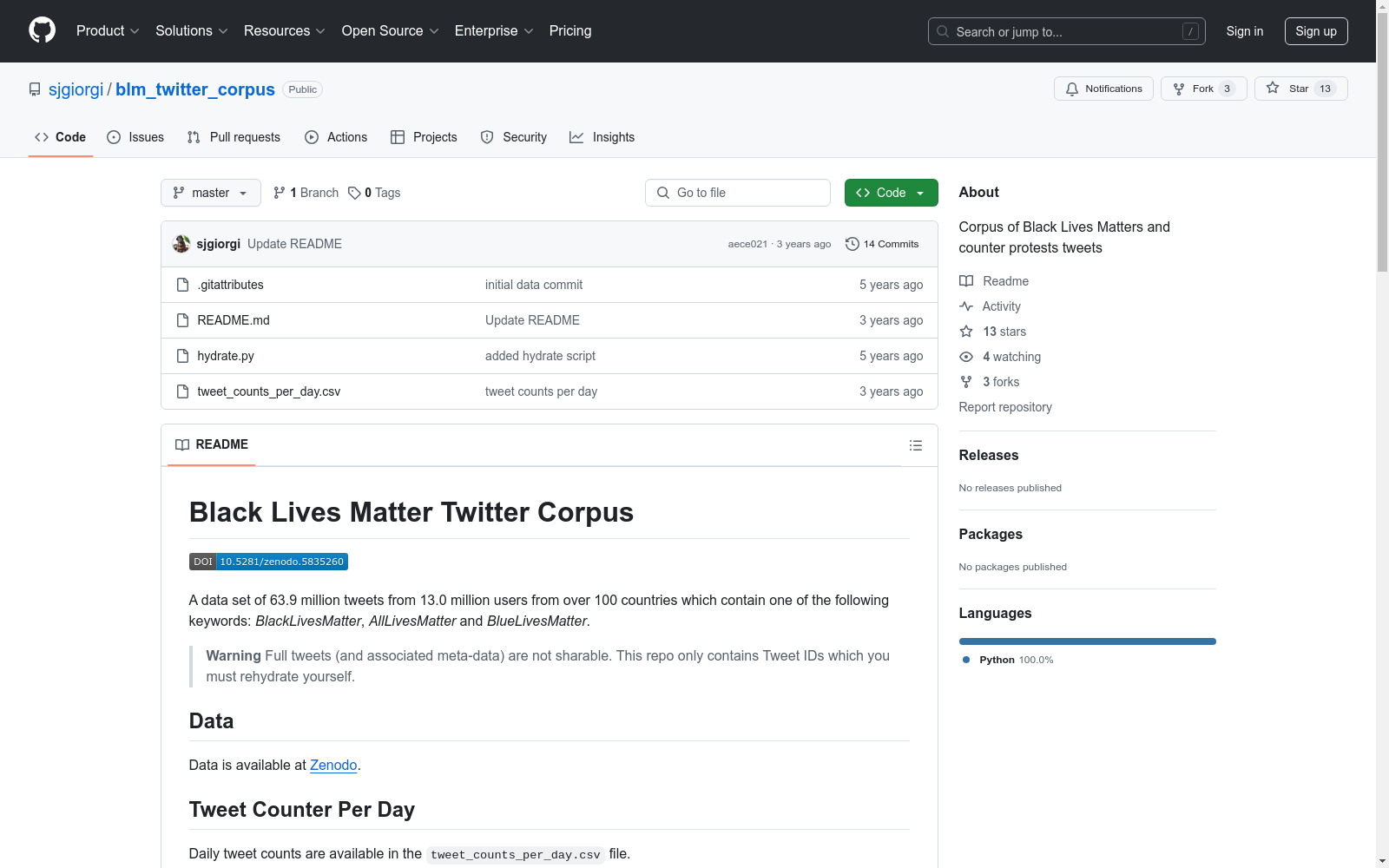Viewport: 1389px width, 868px height.
Task: Focus the Go to file field
Action: coord(738,193)
